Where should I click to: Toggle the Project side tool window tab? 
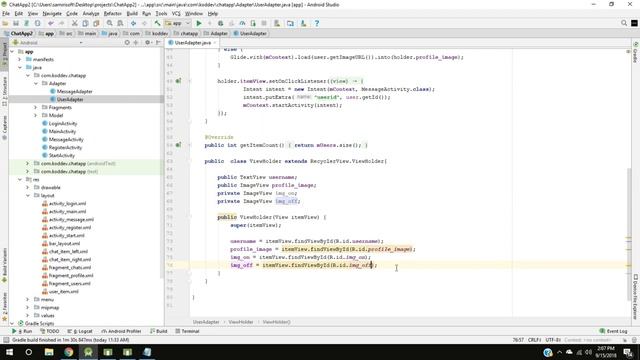(x=4, y=54)
